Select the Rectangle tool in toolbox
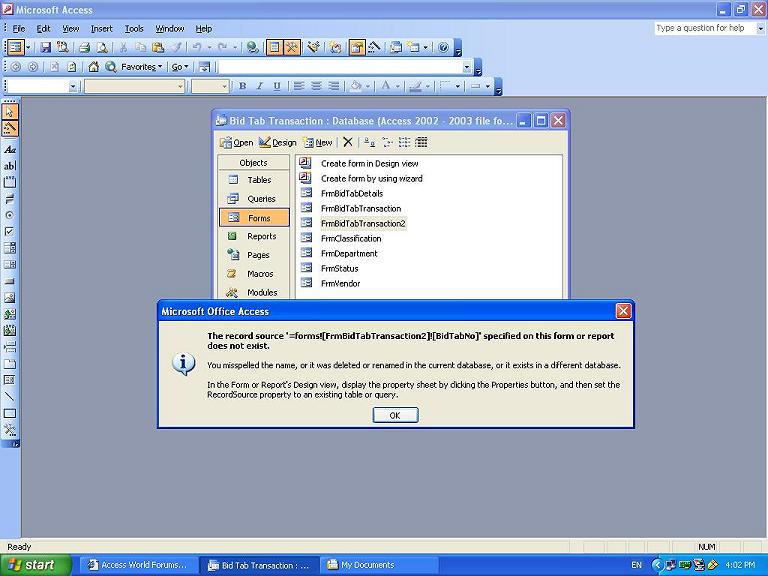 coord(10,413)
